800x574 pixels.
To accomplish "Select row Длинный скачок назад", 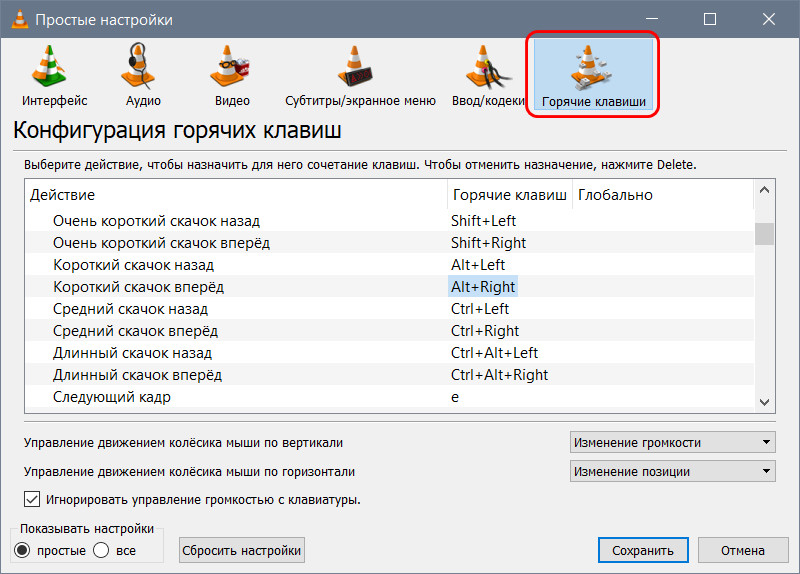I will [x=390, y=353].
